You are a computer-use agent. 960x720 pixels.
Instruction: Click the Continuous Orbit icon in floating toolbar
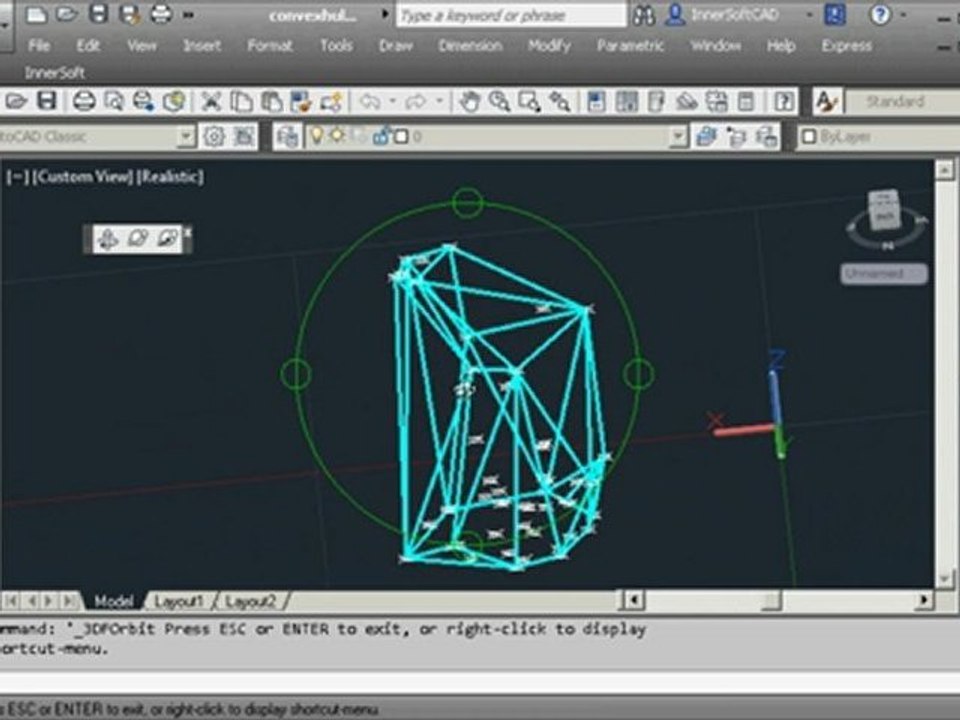tap(167, 238)
